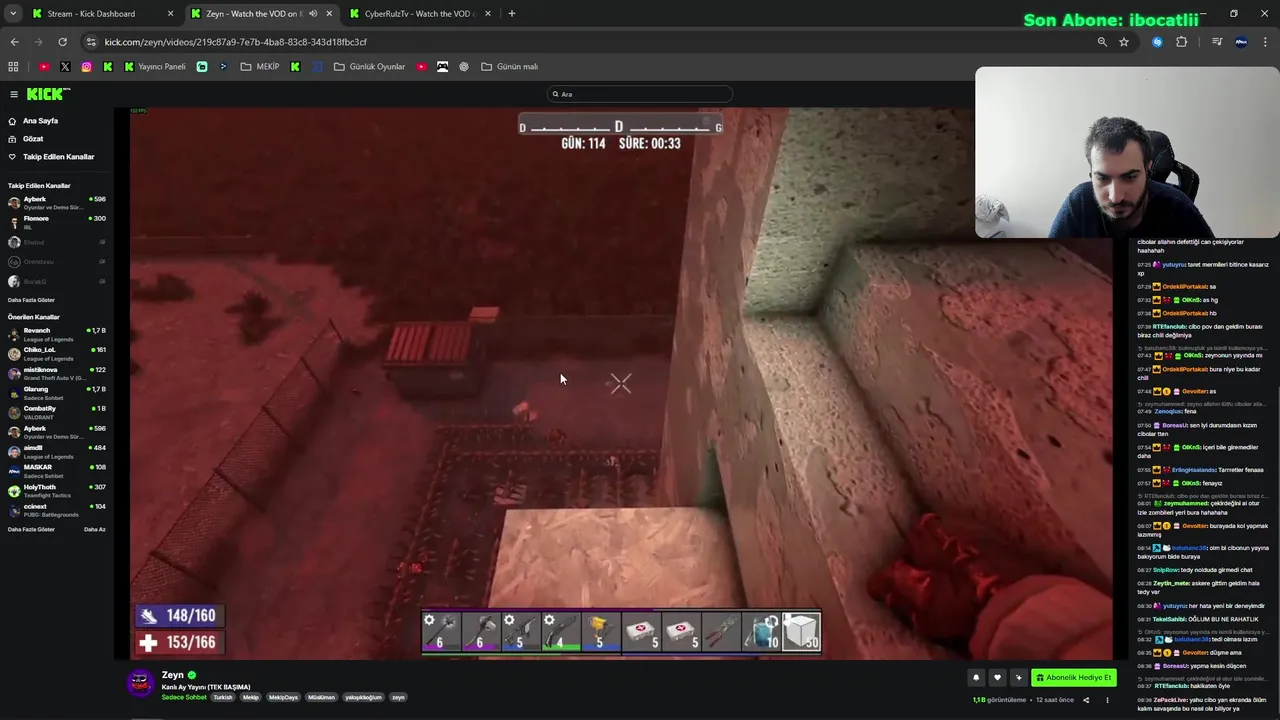Mute the Zeyn tab audio icon
This screenshot has height=720, width=1280.
313,14
